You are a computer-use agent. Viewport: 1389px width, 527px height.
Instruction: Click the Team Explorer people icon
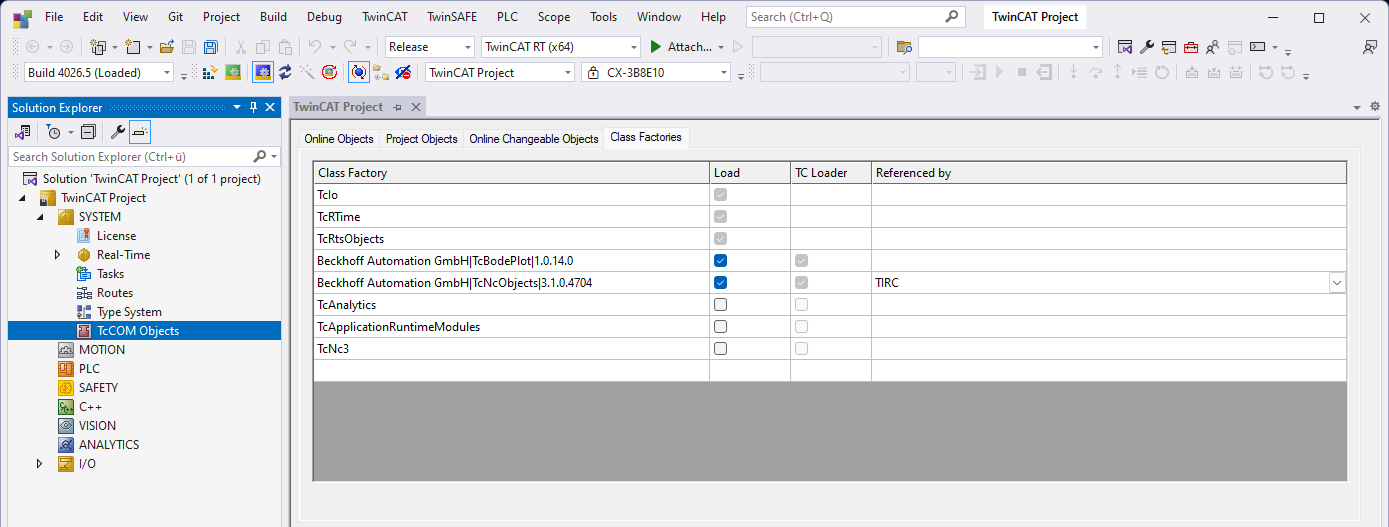pyautogui.click(x=1212, y=47)
